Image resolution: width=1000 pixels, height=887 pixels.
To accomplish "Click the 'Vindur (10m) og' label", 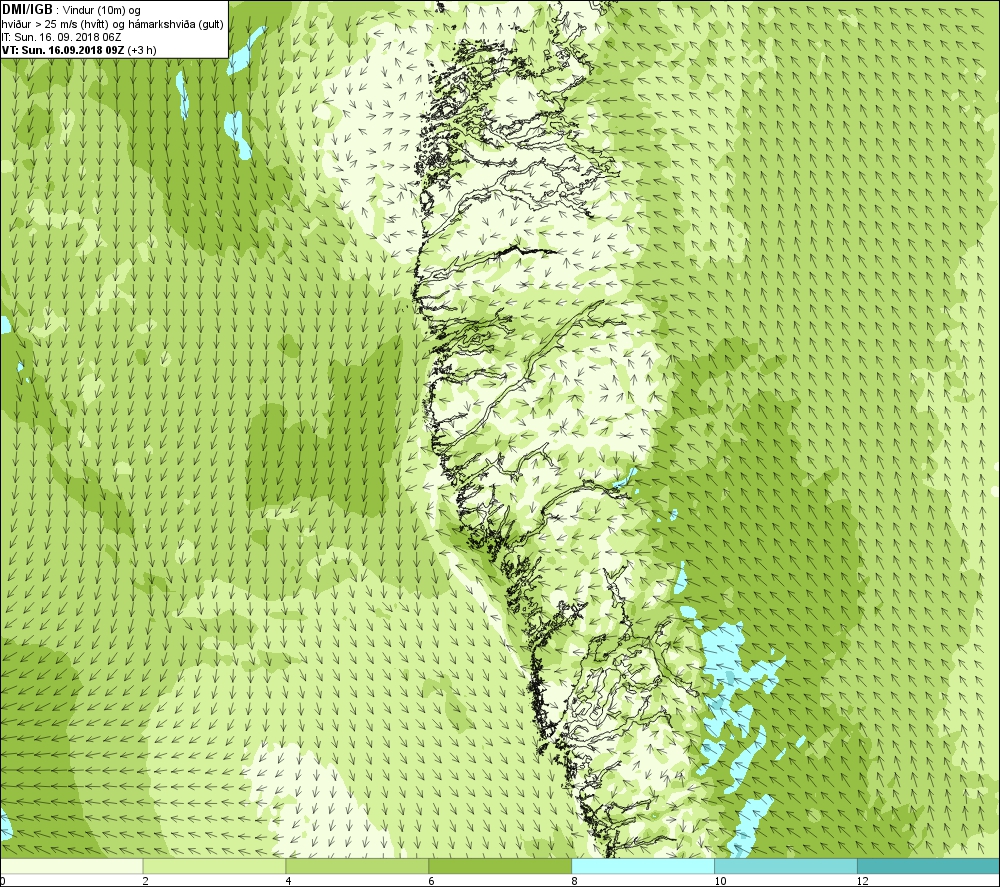I will click(x=101, y=10).
